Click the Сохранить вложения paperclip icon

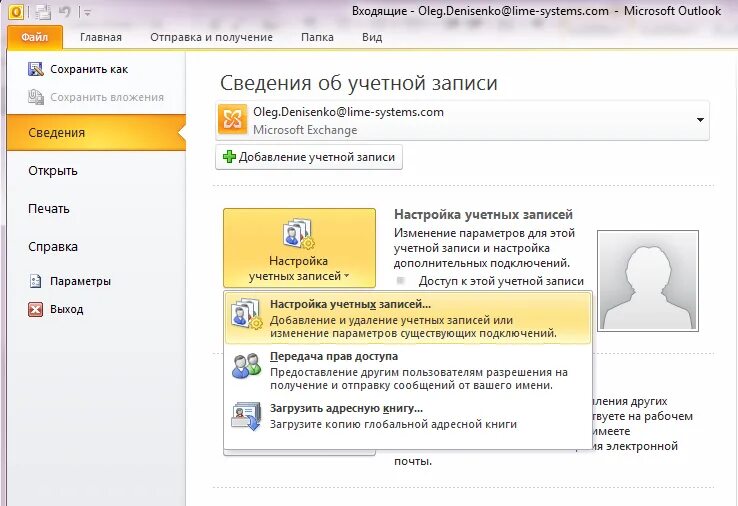tap(36, 97)
